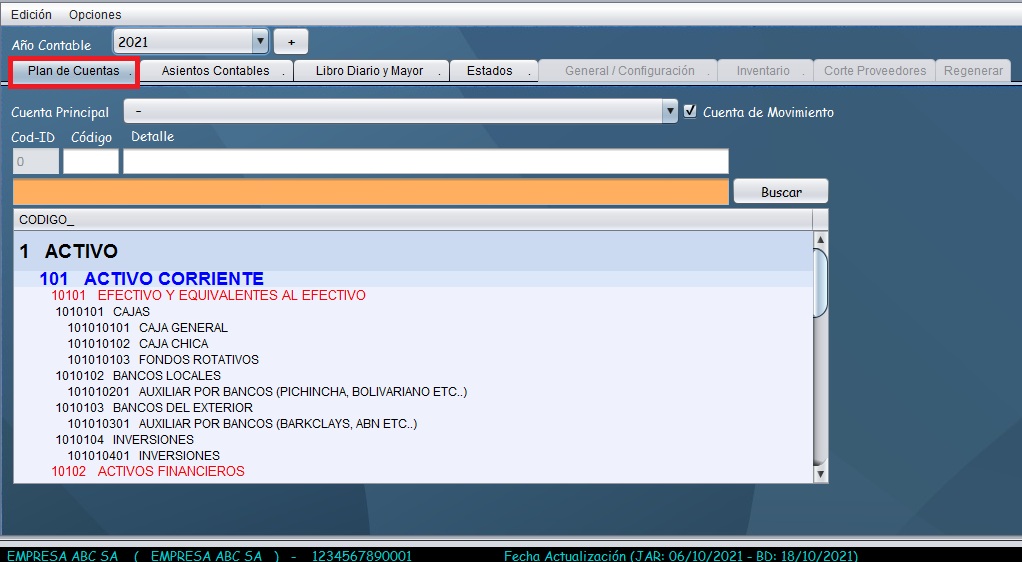Screen dimensions: 1022x562
Task: Select the Plan de Cuentas tab
Action: click(74, 71)
